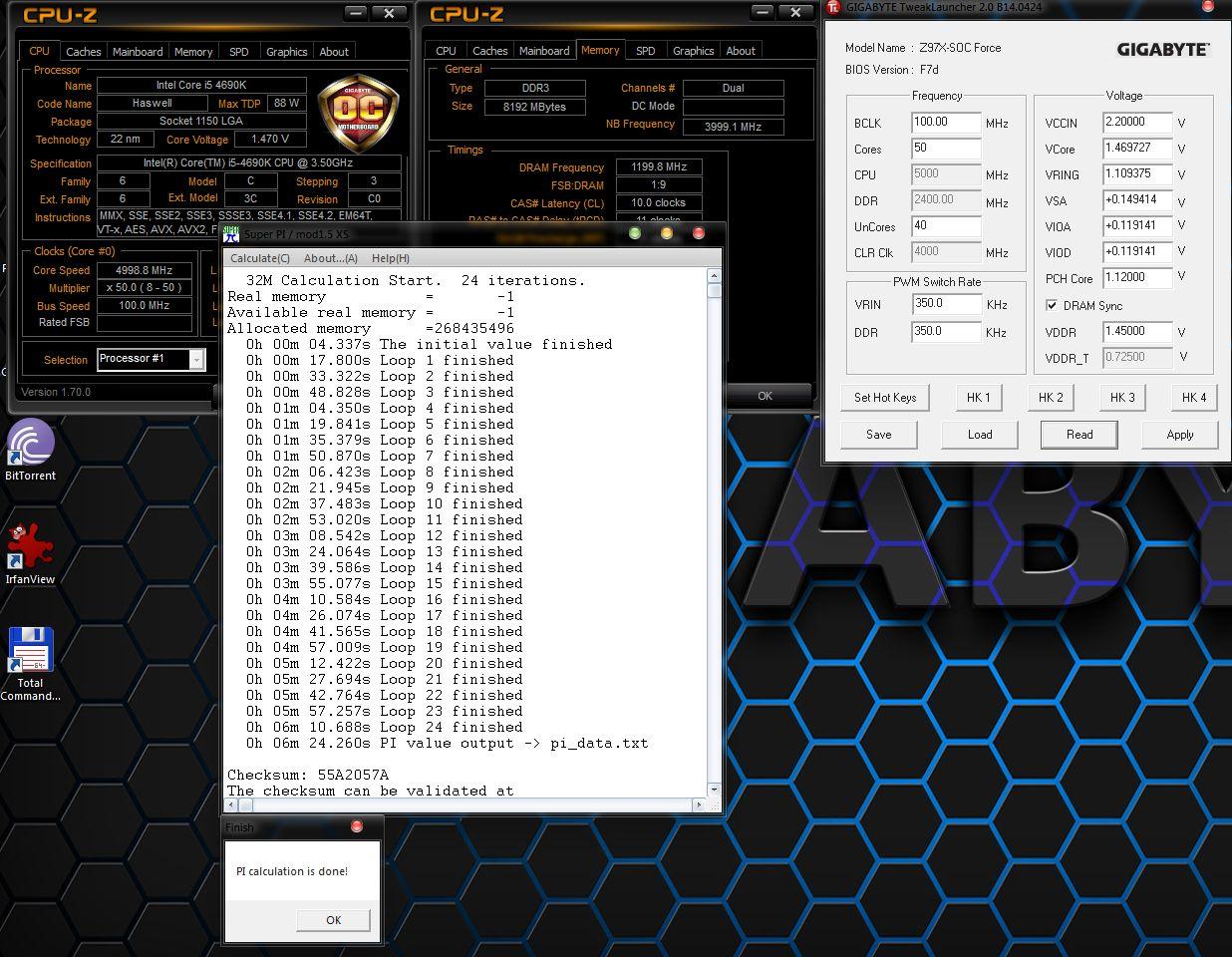This screenshot has height=957, width=1232.
Task: Close the Super PI window with red button
Action: [x=699, y=233]
